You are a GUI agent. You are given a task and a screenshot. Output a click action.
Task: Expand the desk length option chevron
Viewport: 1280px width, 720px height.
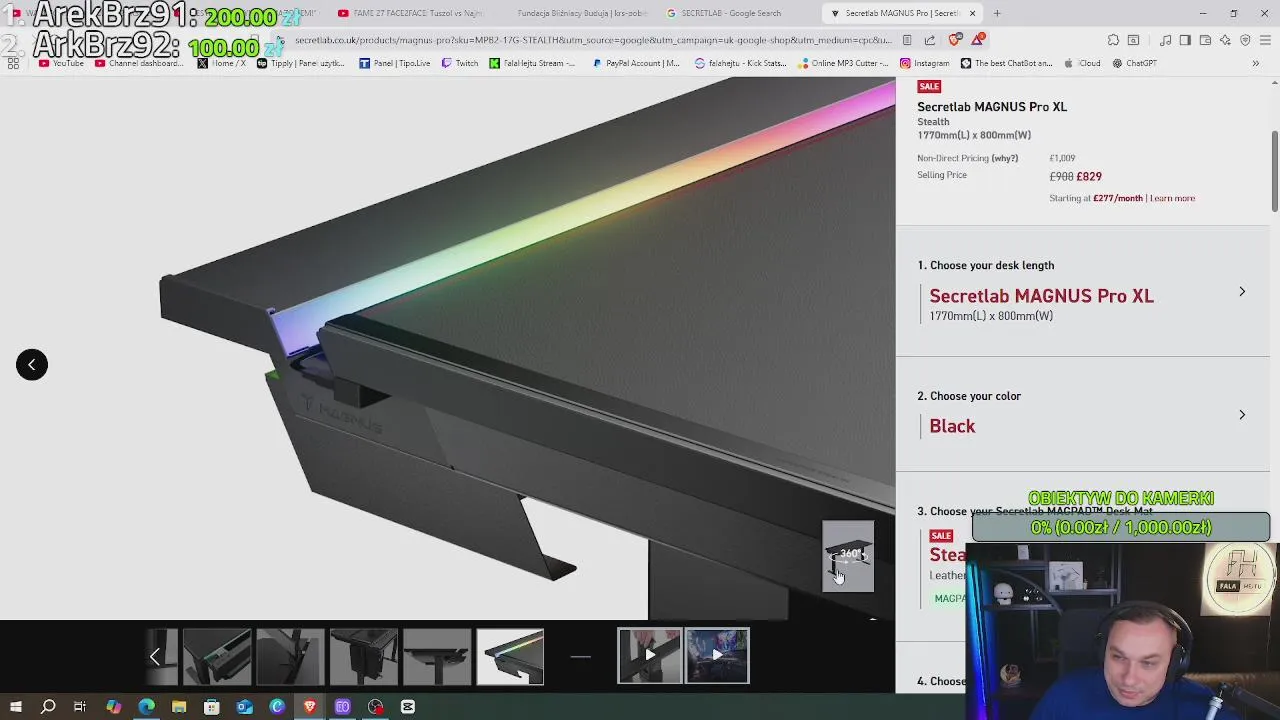(x=1242, y=292)
